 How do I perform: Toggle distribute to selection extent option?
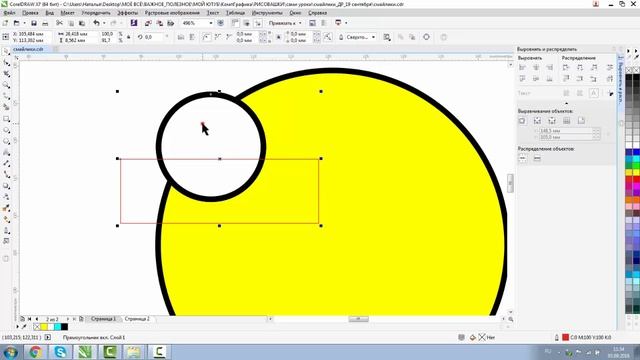pyautogui.click(x=522, y=158)
